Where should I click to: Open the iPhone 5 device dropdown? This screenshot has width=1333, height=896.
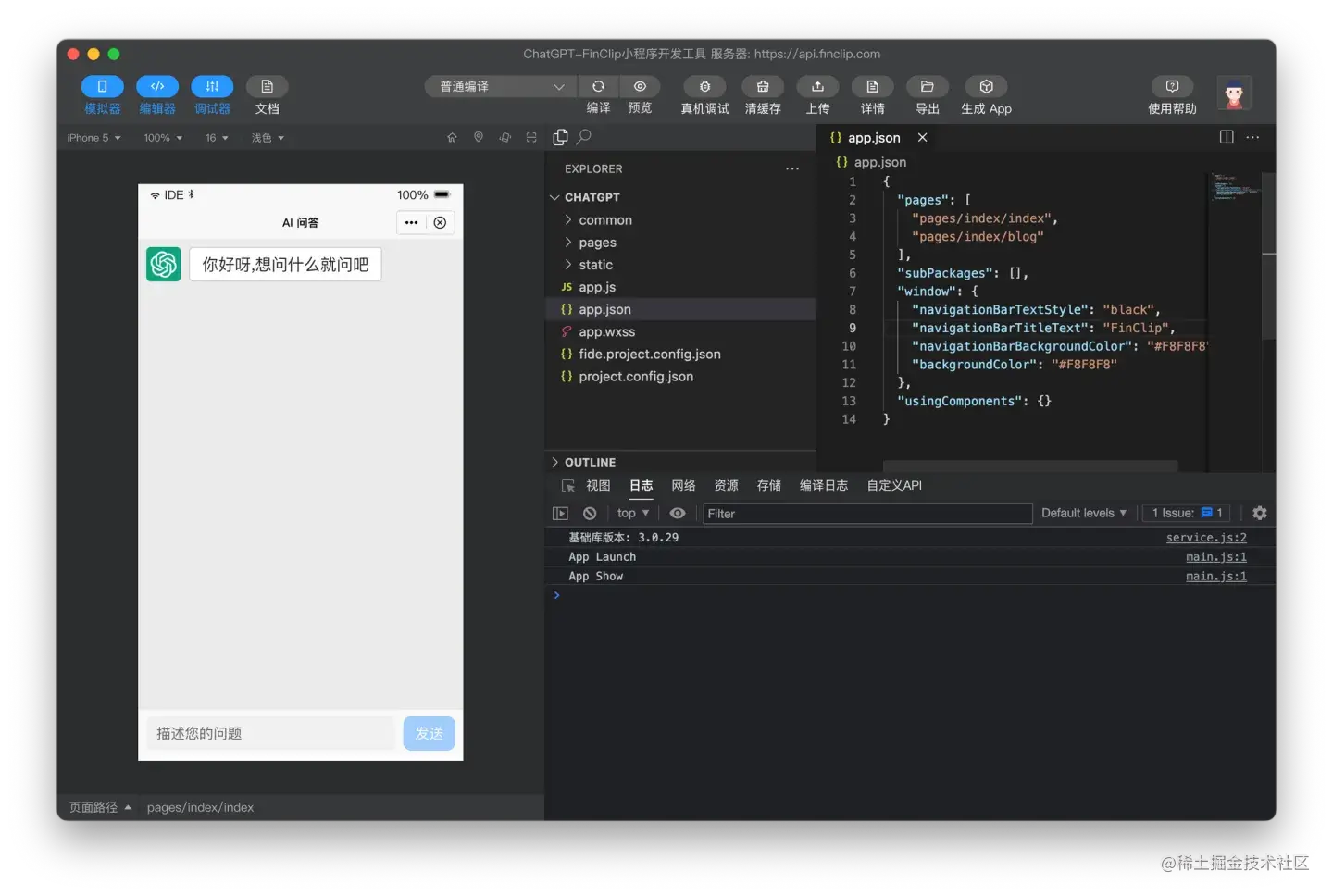93,138
